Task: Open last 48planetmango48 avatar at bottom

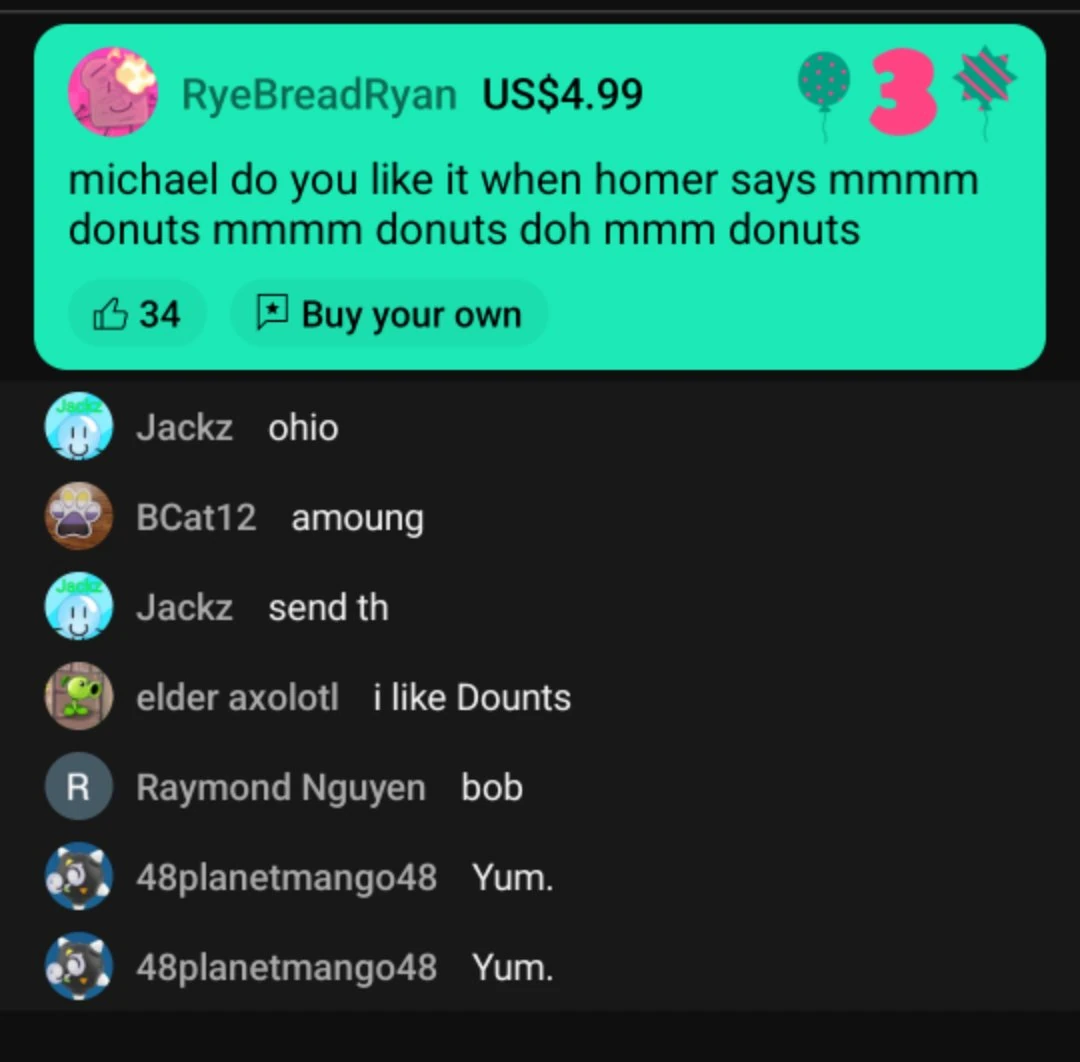Action: 79,966
